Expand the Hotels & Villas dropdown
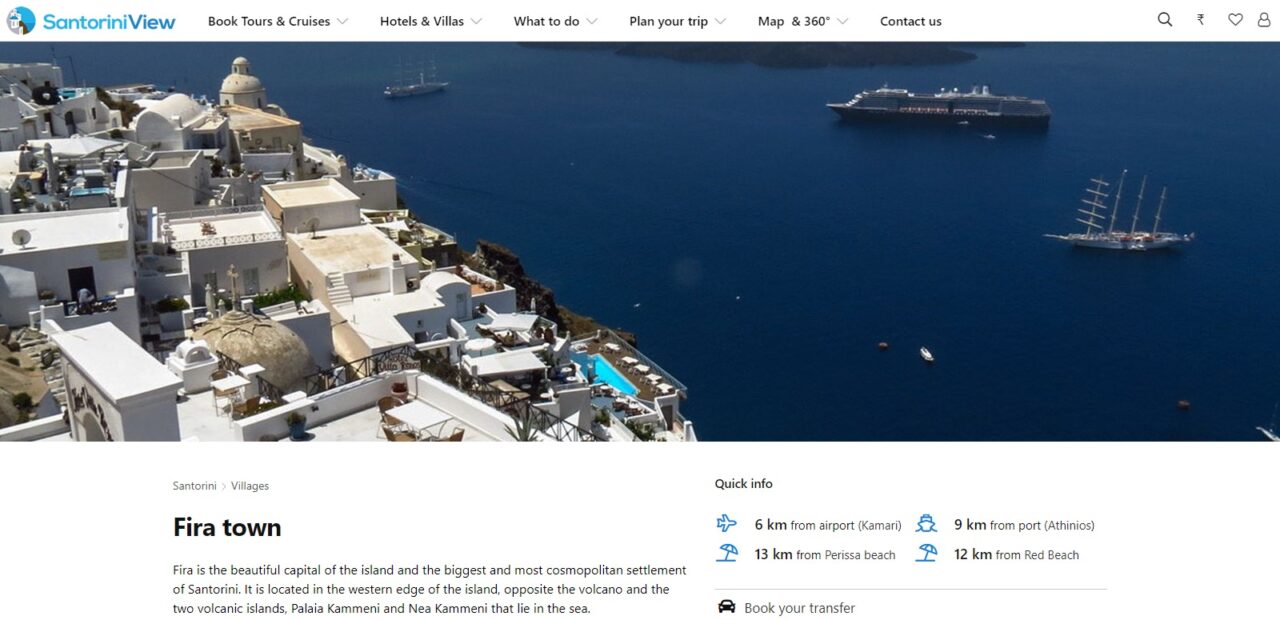This screenshot has width=1280, height=620. [x=431, y=21]
